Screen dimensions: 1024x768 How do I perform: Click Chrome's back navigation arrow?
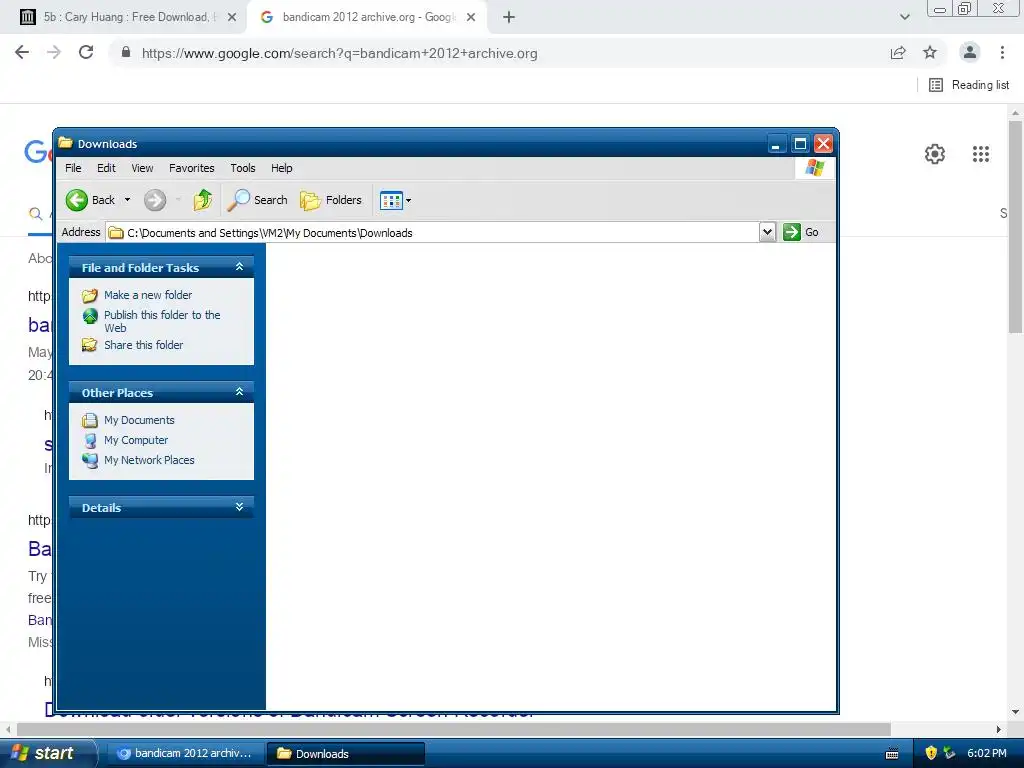click(22, 52)
